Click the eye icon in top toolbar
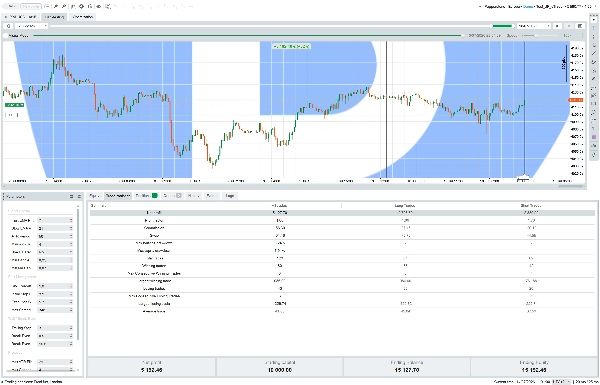The image size is (600, 385). [99, 7]
